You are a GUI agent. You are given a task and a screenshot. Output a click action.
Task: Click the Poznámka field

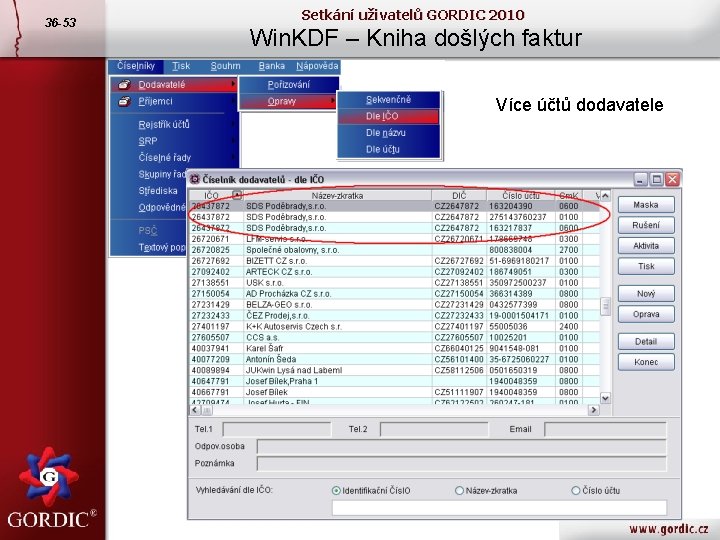(x=461, y=463)
